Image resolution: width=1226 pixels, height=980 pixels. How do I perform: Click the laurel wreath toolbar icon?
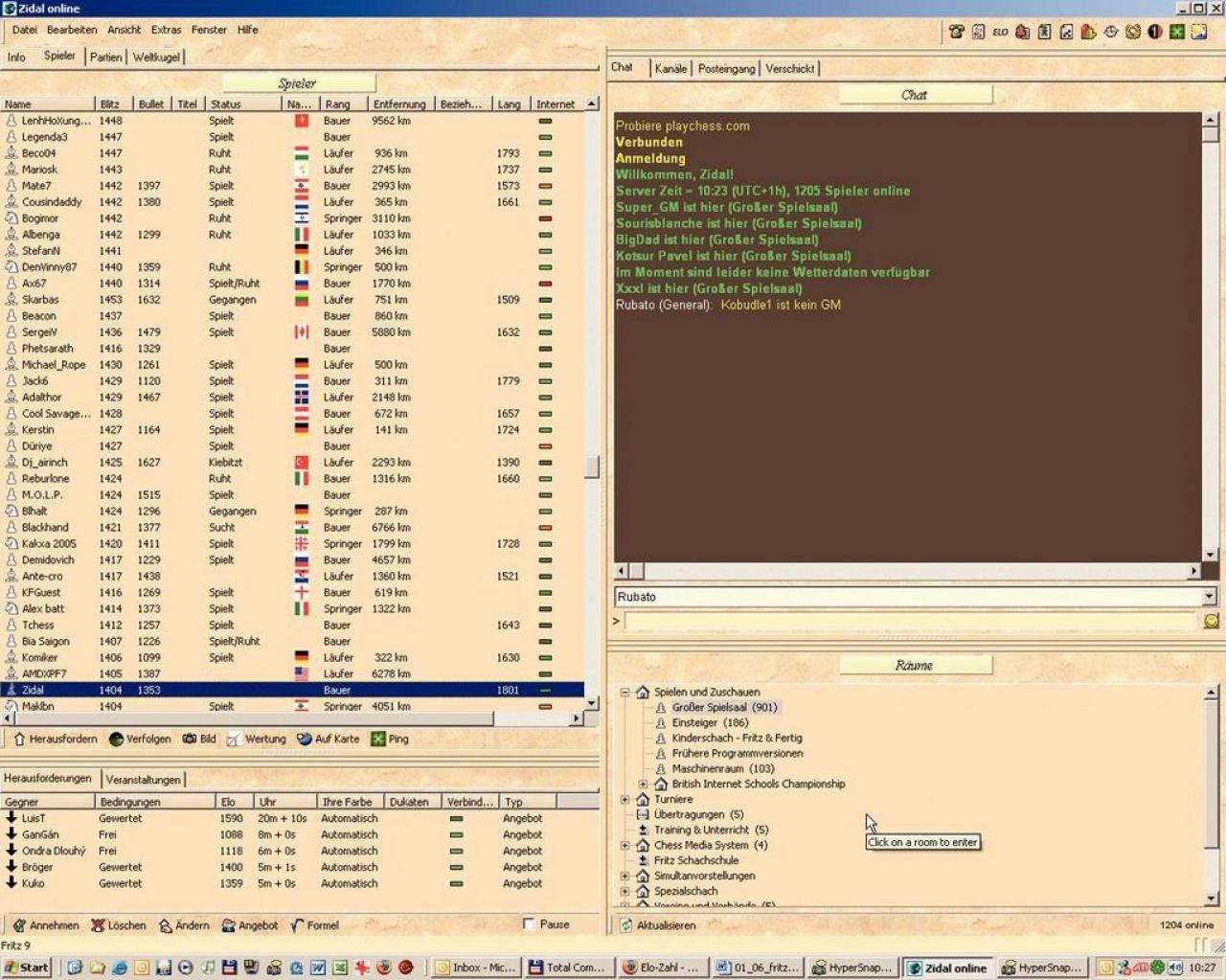pyautogui.click(x=1133, y=32)
